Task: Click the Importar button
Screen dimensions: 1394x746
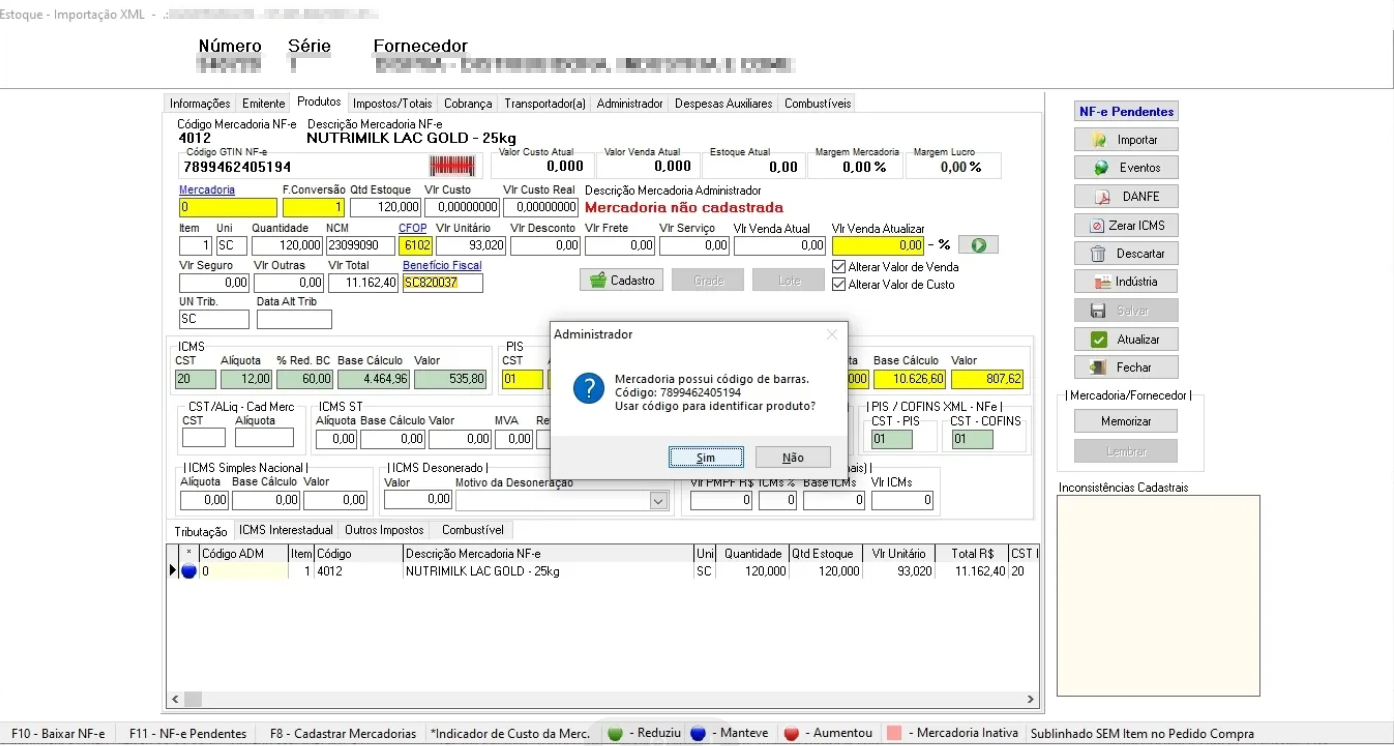Action: pos(1126,139)
